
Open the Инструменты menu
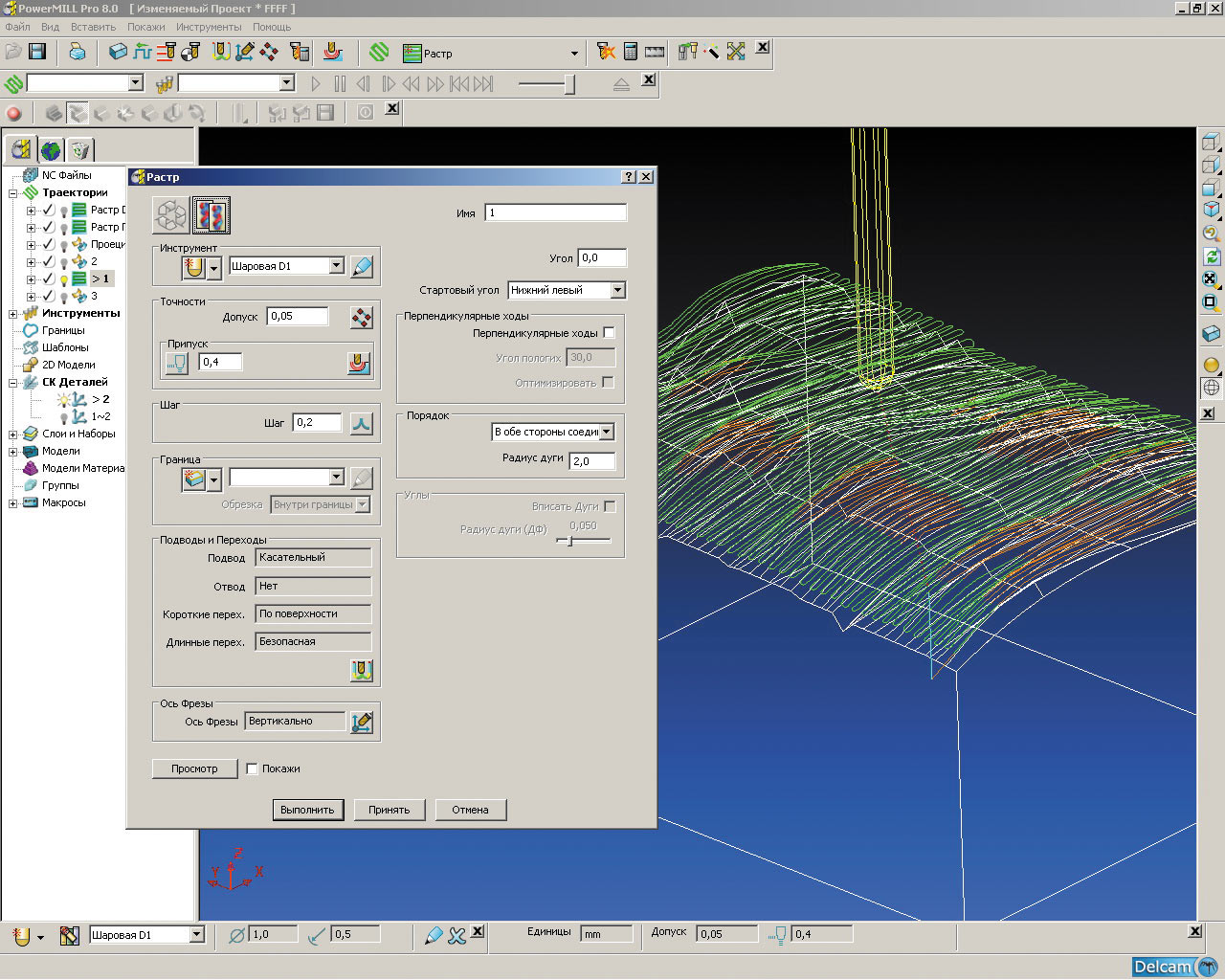209,27
